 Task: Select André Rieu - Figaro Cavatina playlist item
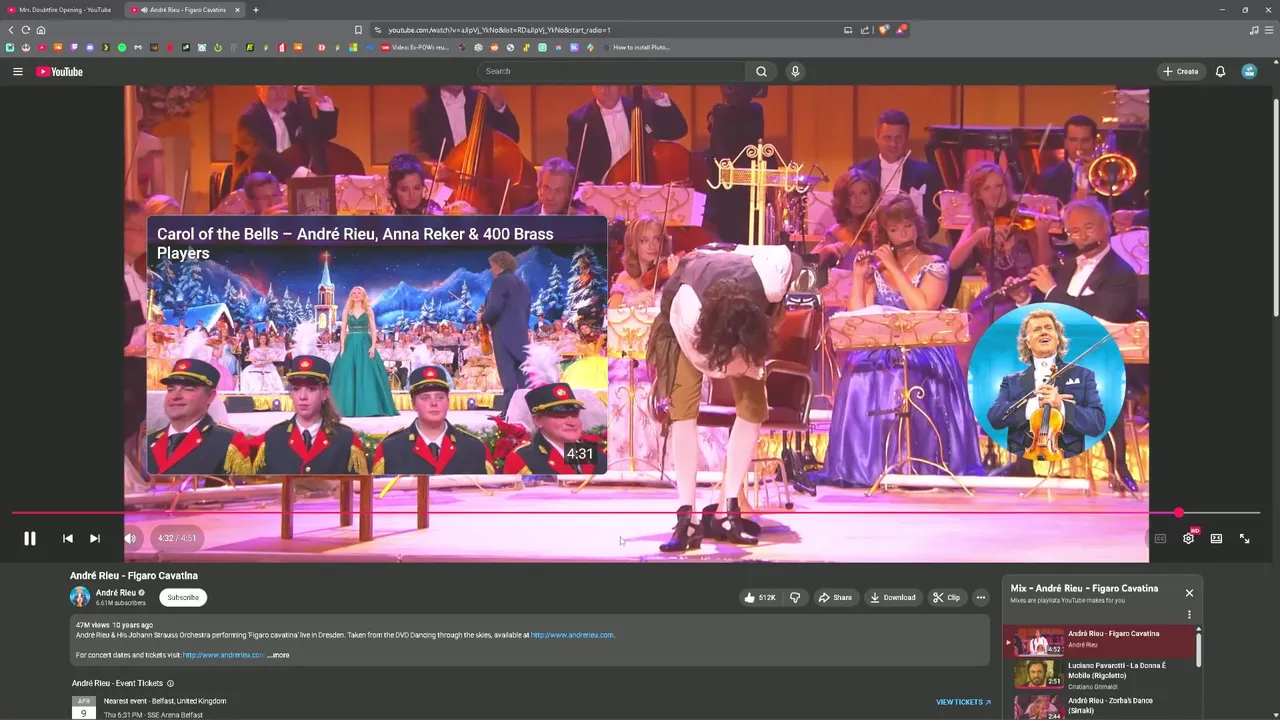tap(1100, 642)
